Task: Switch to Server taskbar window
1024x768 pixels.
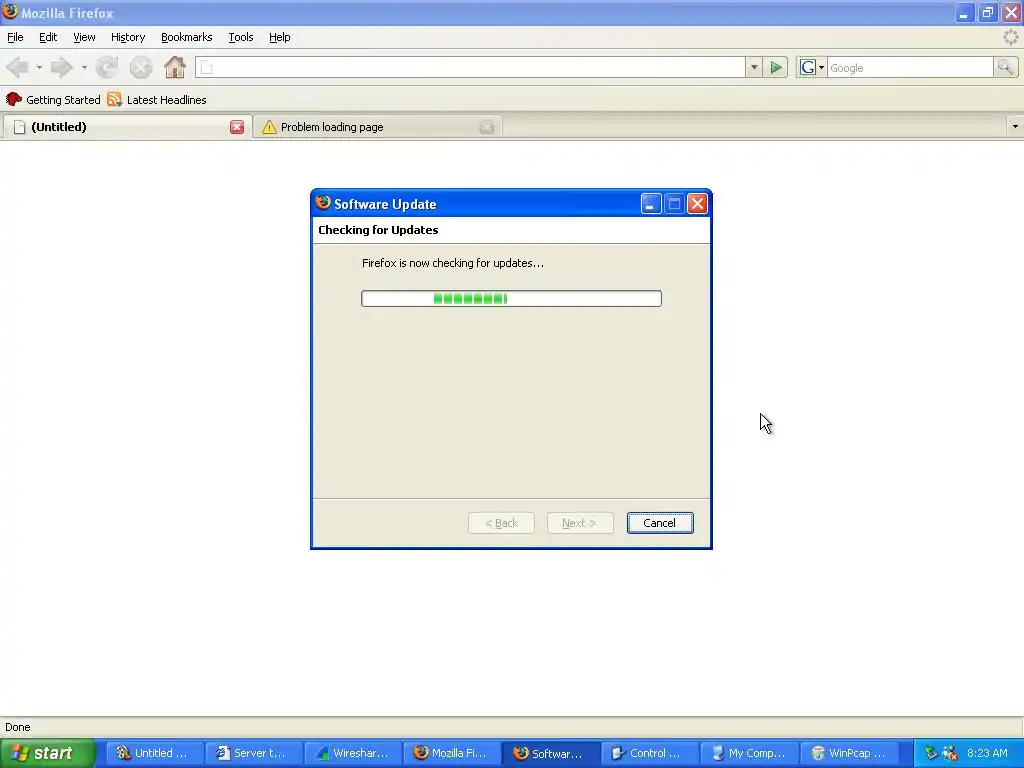Action: click(x=253, y=753)
